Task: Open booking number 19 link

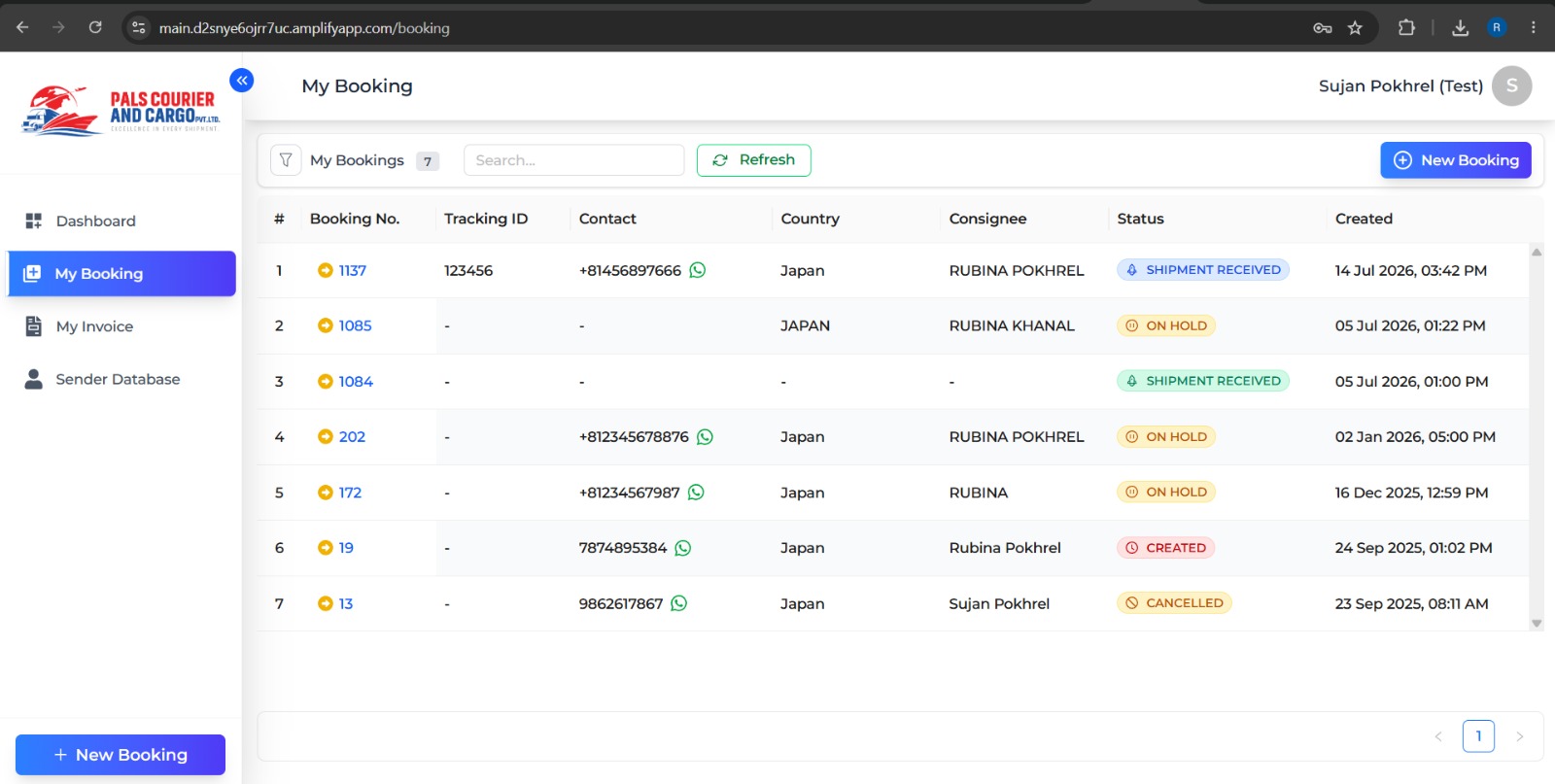Action: pos(346,548)
